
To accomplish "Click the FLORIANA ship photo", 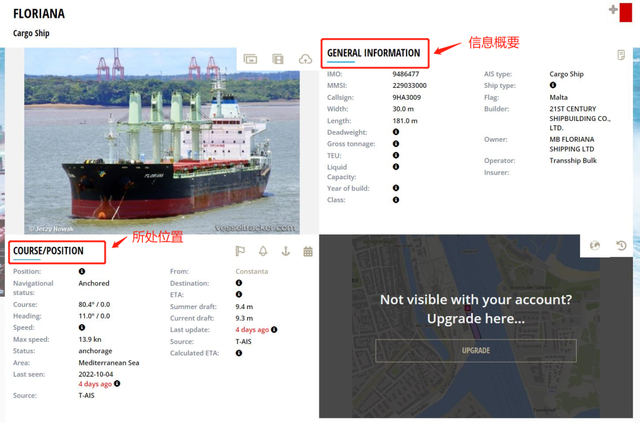I will pyautogui.click(x=162, y=141).
